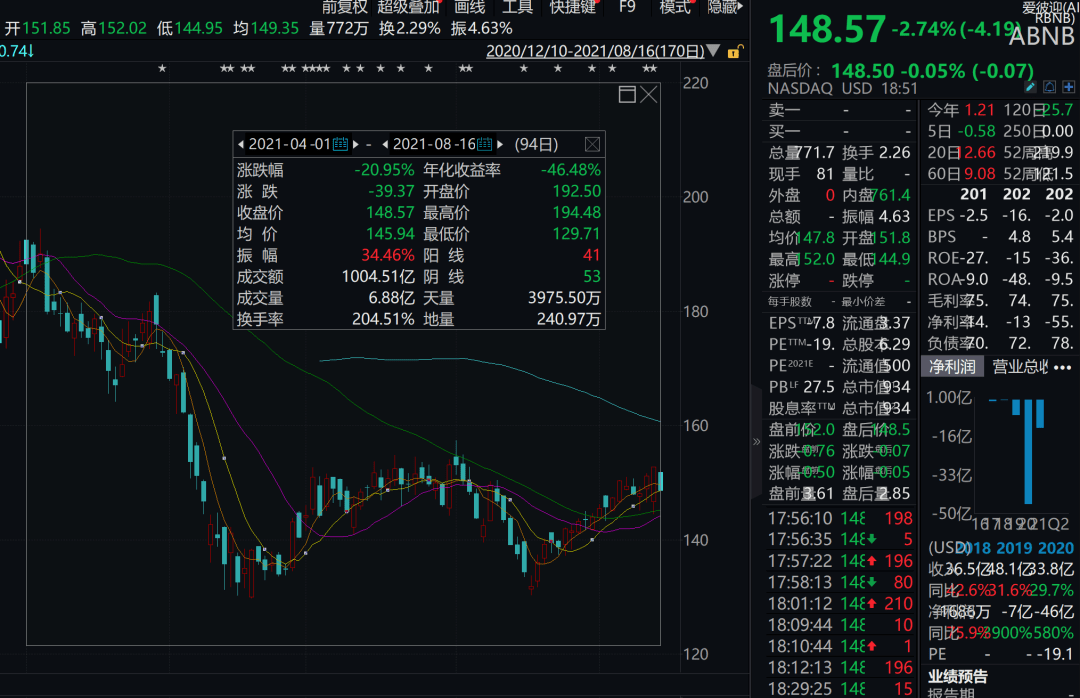Step start date 2021-04-01 backward

(x=241, y=144)
